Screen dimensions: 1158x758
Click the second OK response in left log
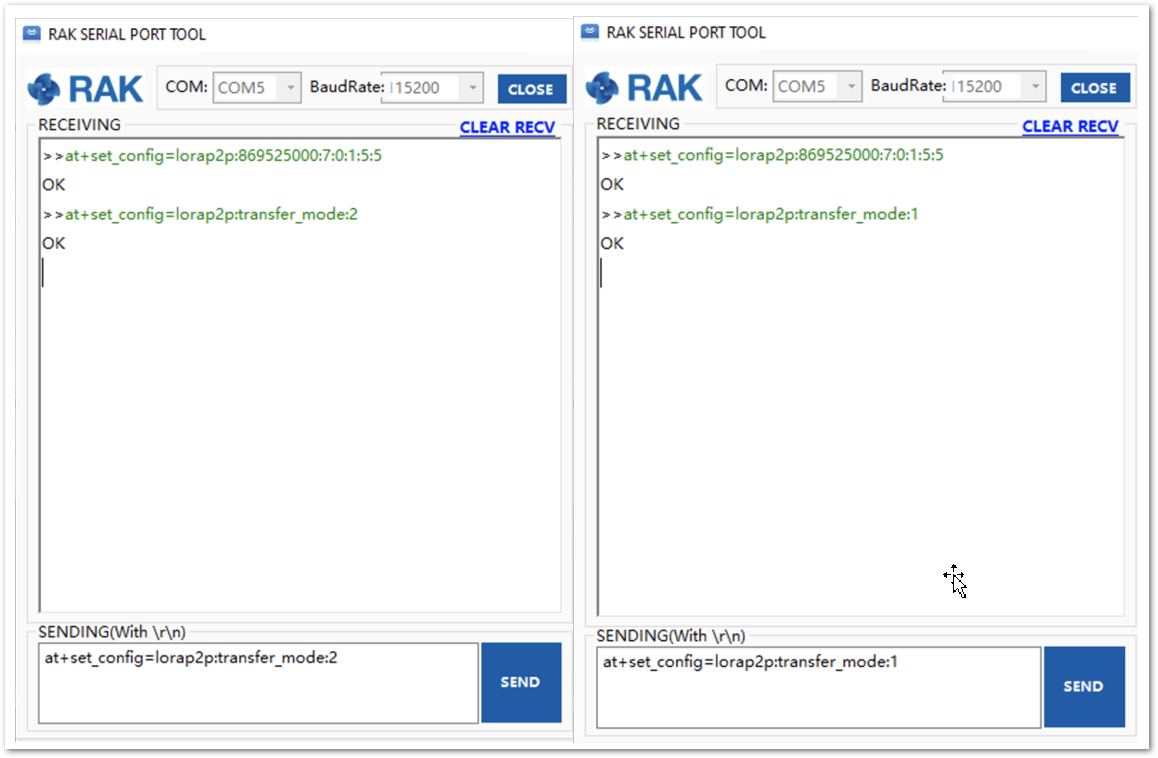tap(53, 243)
